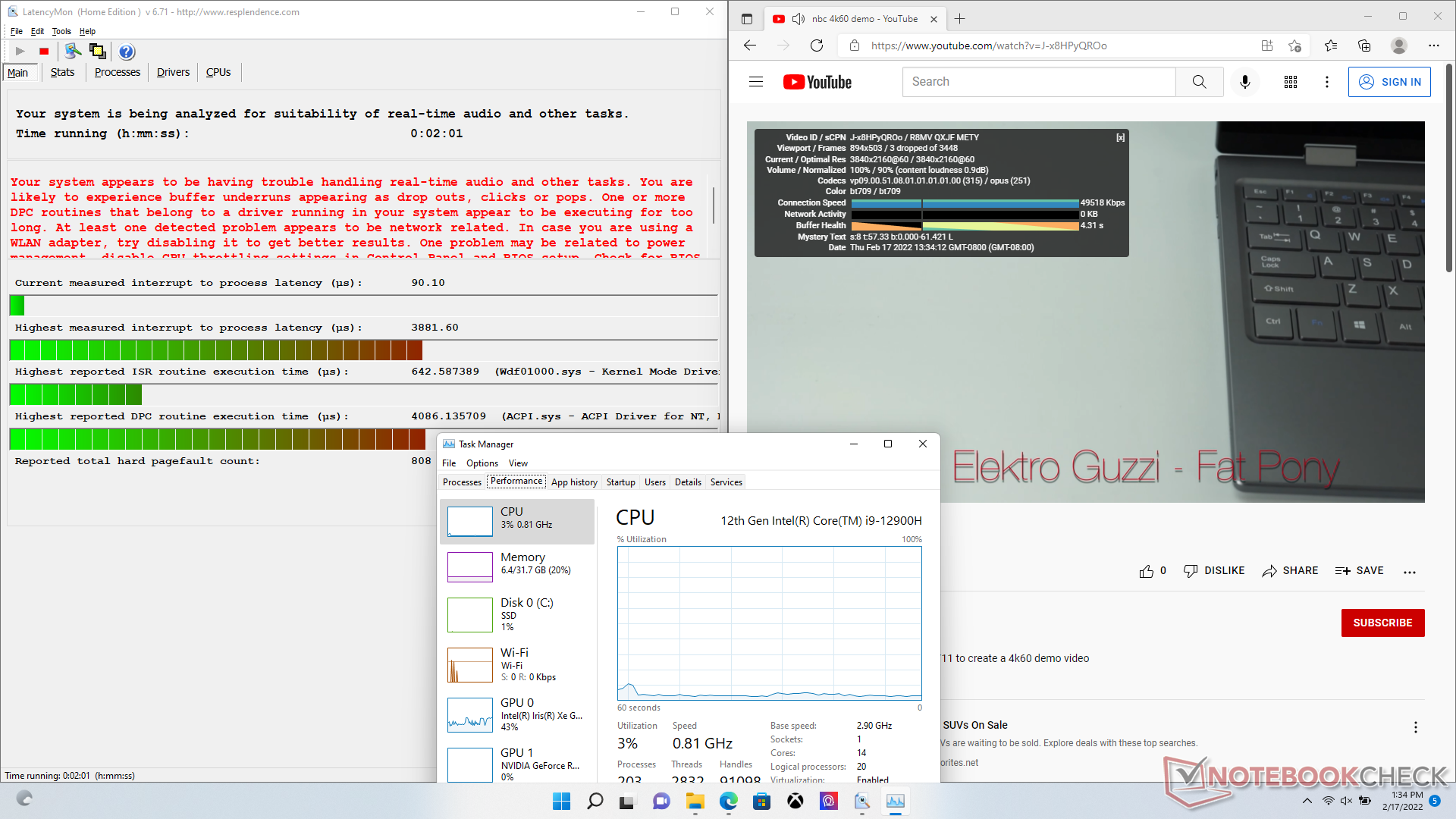Click the monitor-with-pen toolbar icon
The image size is (1456, 819).
[x=73, y=52]
